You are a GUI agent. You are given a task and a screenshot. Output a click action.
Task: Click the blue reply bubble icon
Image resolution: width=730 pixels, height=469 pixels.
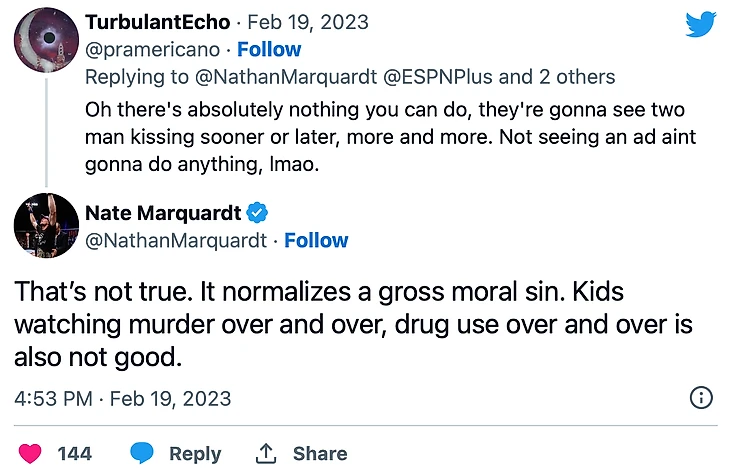point(143,453)
